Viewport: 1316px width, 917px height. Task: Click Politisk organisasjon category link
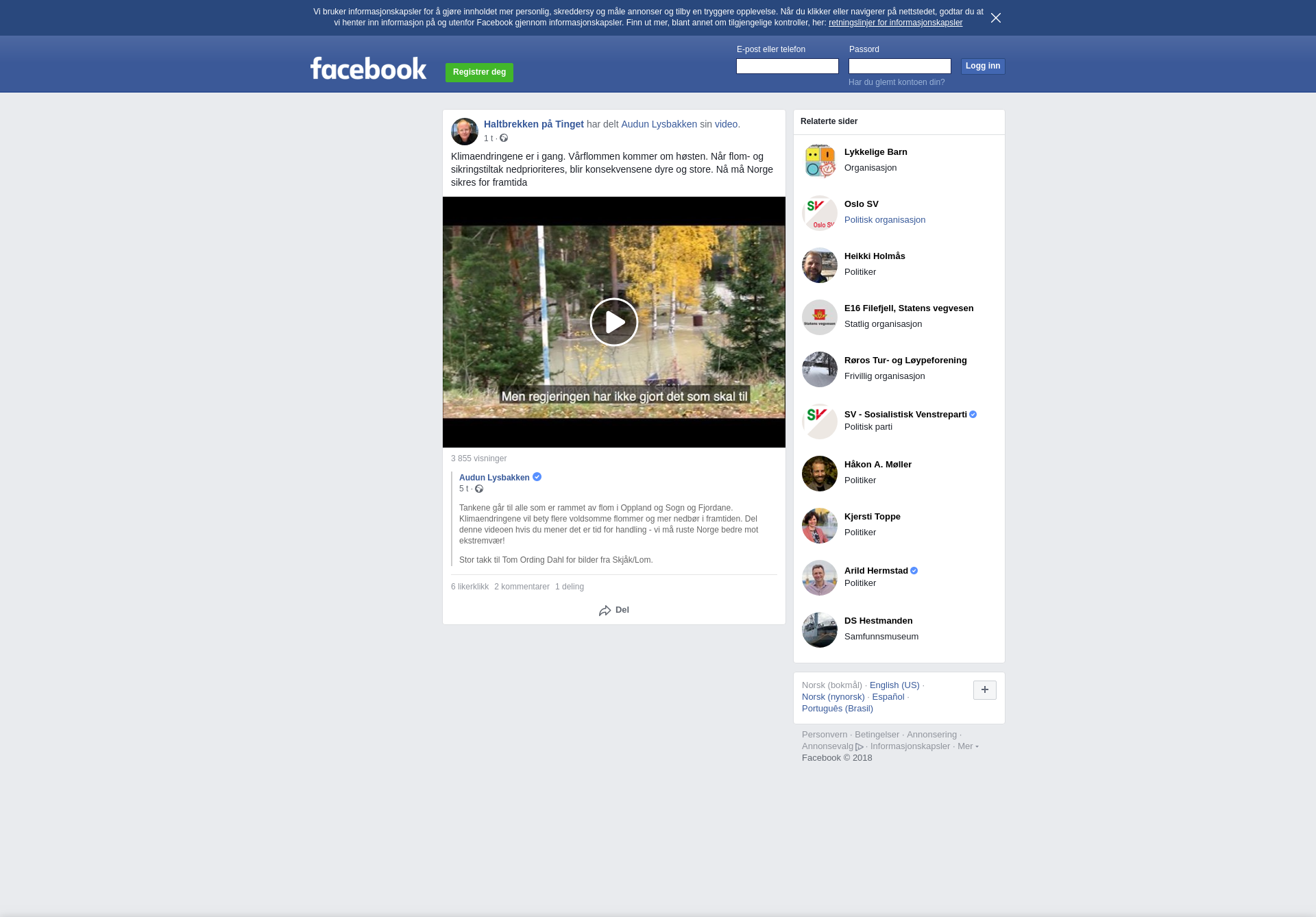click(884, 220)
